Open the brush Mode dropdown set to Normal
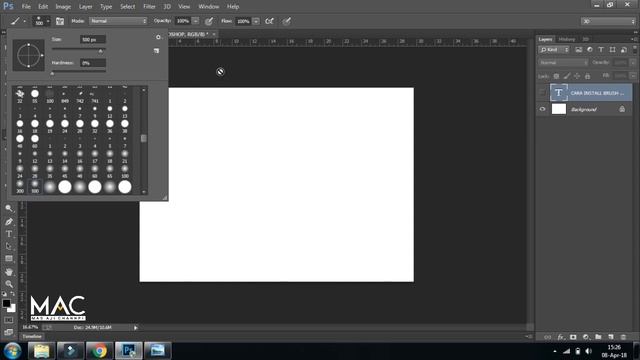Image resolution: width=640 pixels, height=360 pixels. pyautogui.click(x=118, y=21)
